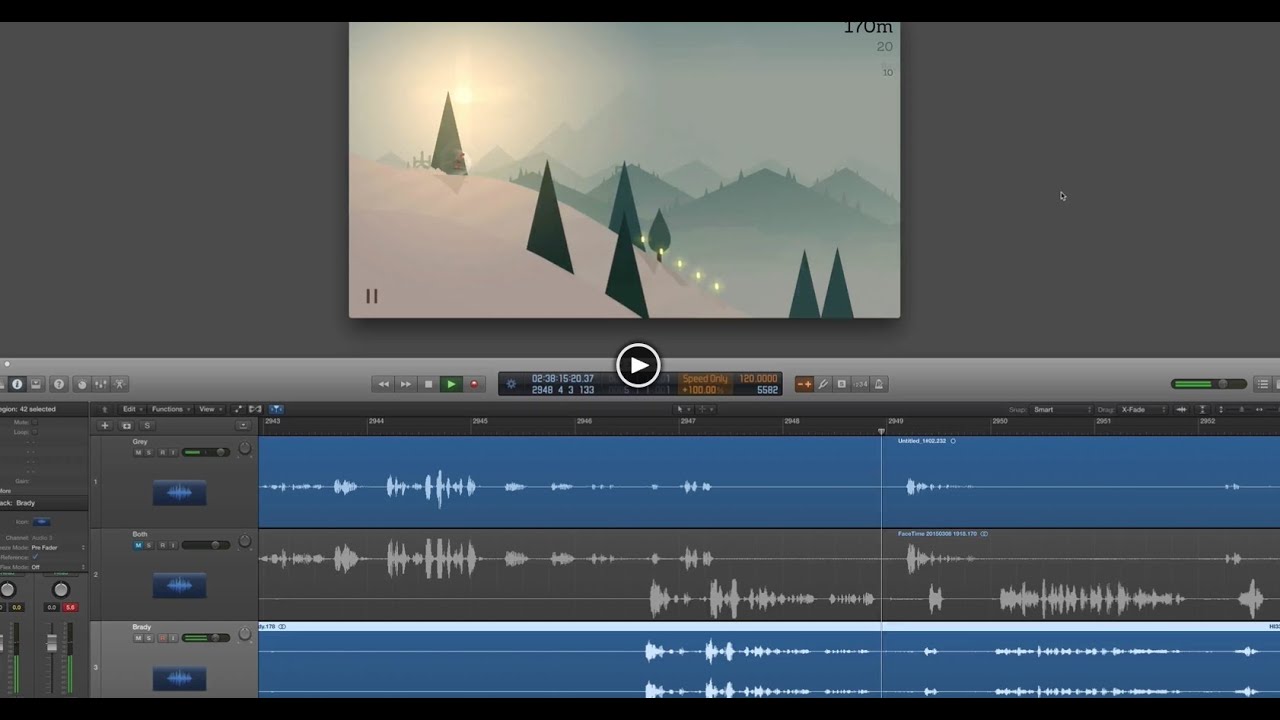The width and height of the screenshot is (1280, 720).
Task: Click the large white video play overlay
Action: 638,365
